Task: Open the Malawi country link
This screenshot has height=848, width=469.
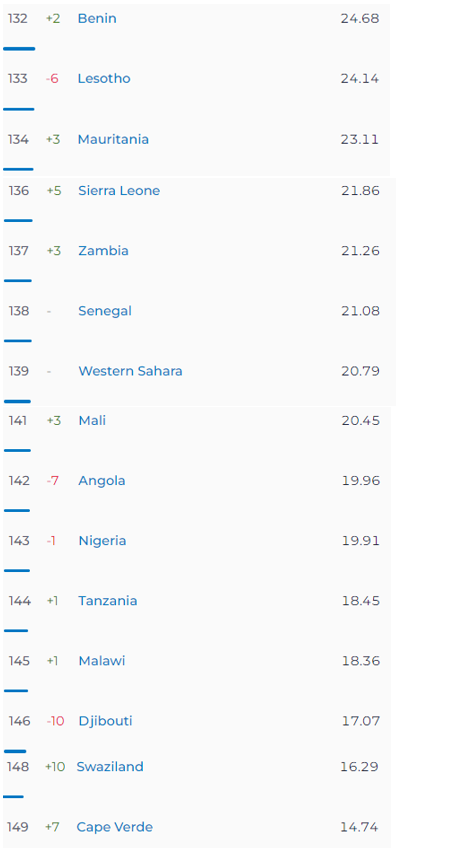Action: point(102,661)
